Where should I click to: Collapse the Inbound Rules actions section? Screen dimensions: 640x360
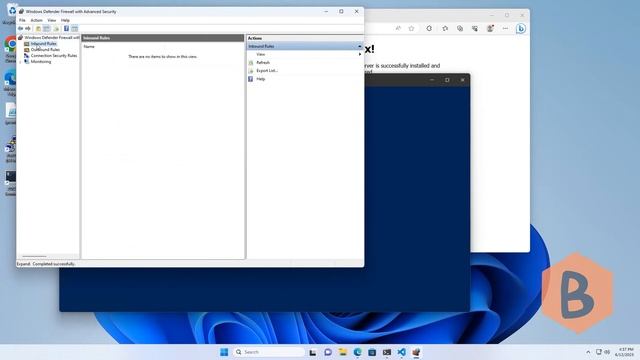360,46
